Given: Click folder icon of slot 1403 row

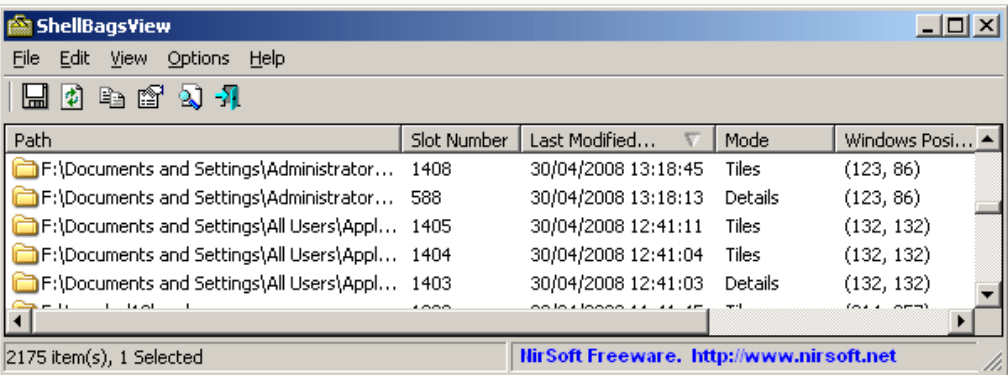Looking at the screenshot, I should pos(26,284).
